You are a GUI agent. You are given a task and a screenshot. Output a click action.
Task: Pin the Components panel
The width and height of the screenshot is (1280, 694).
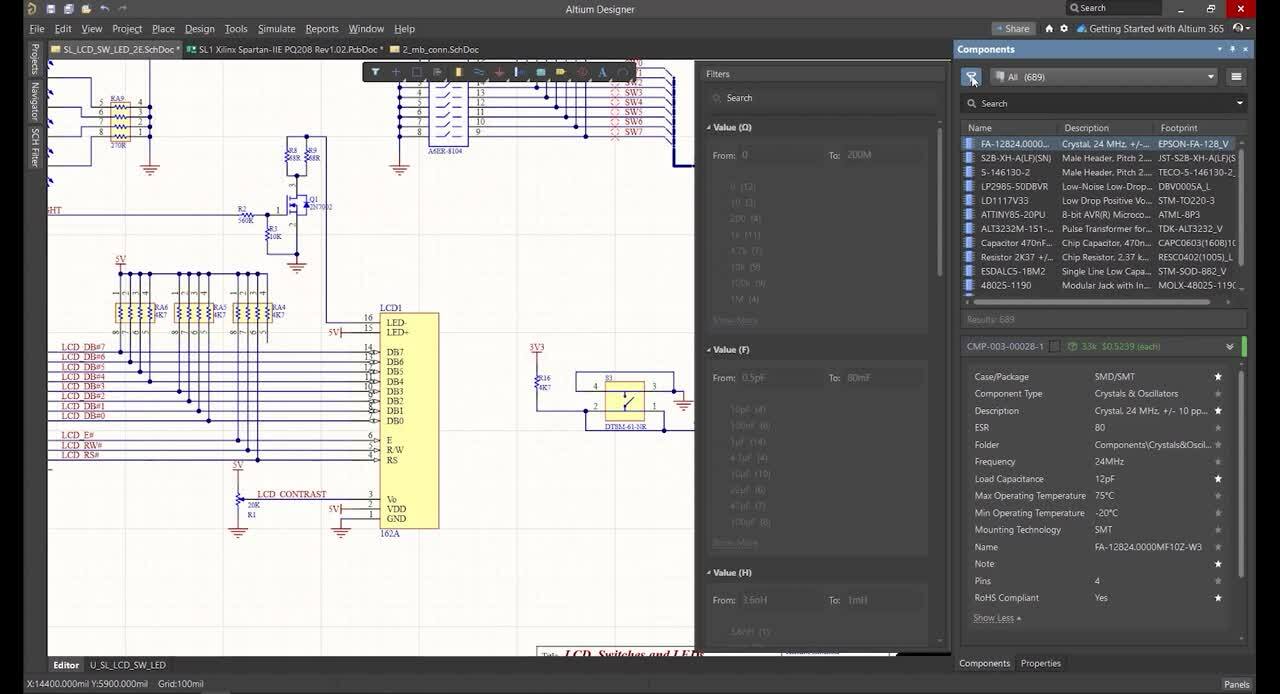pyautogui.click(x=1232, y=49)
